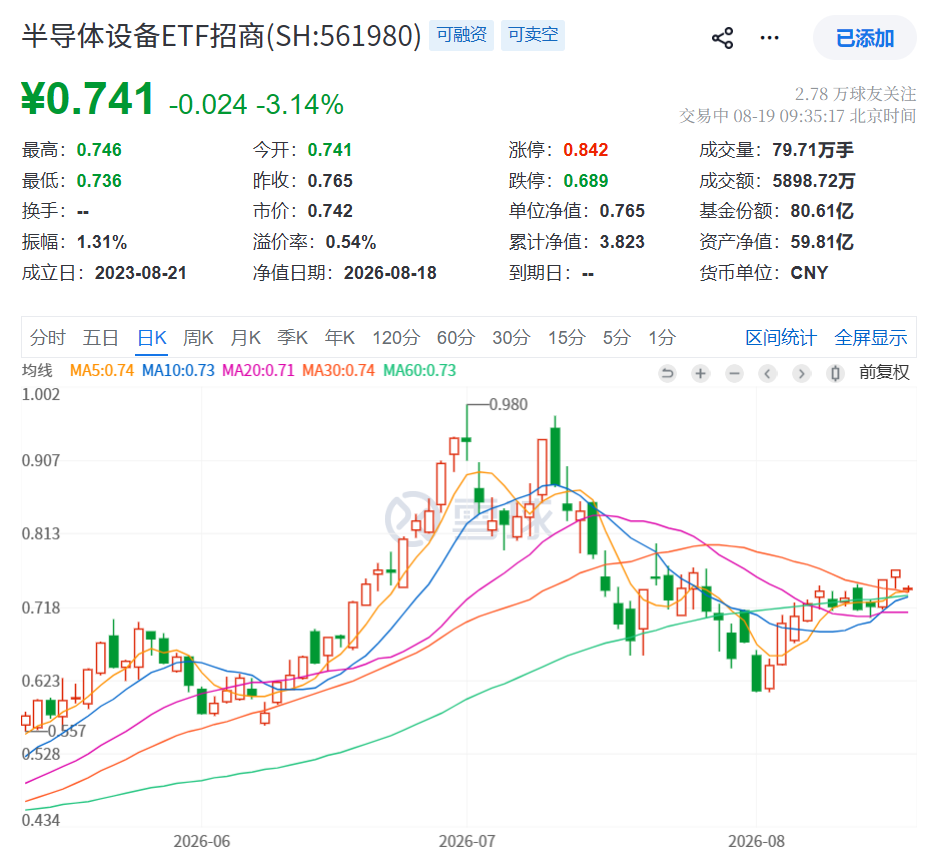Zoom in chart with plus icon

[700, 374]
